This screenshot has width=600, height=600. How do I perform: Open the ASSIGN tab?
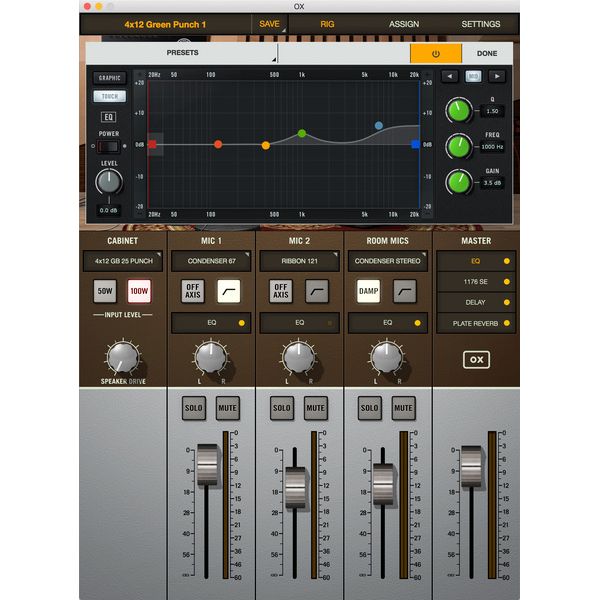click(404, 24)
